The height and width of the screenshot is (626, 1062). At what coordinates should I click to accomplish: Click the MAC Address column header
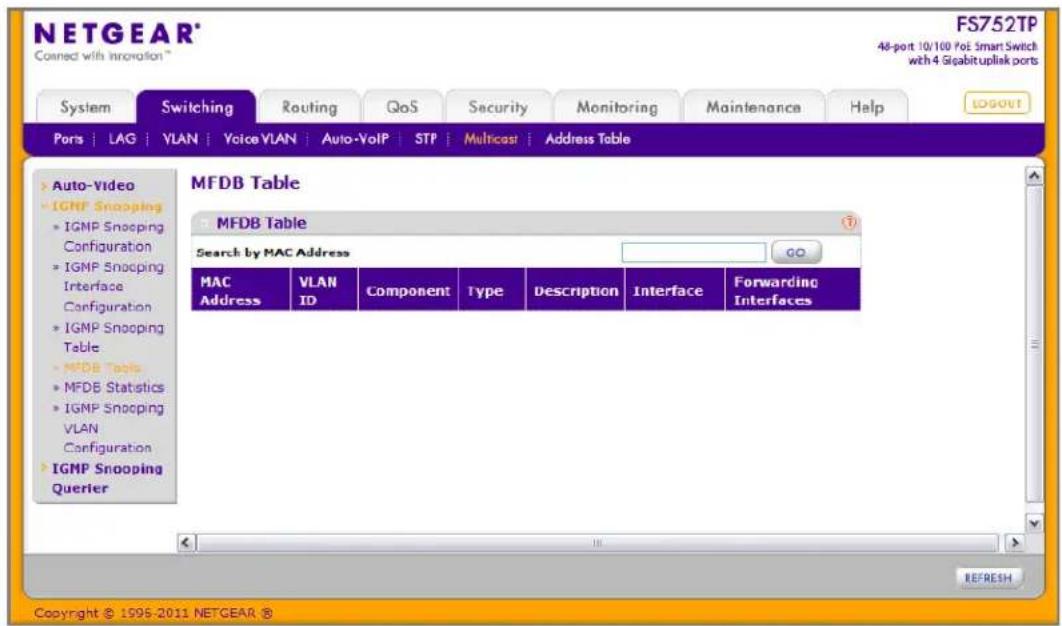point(240,289)
